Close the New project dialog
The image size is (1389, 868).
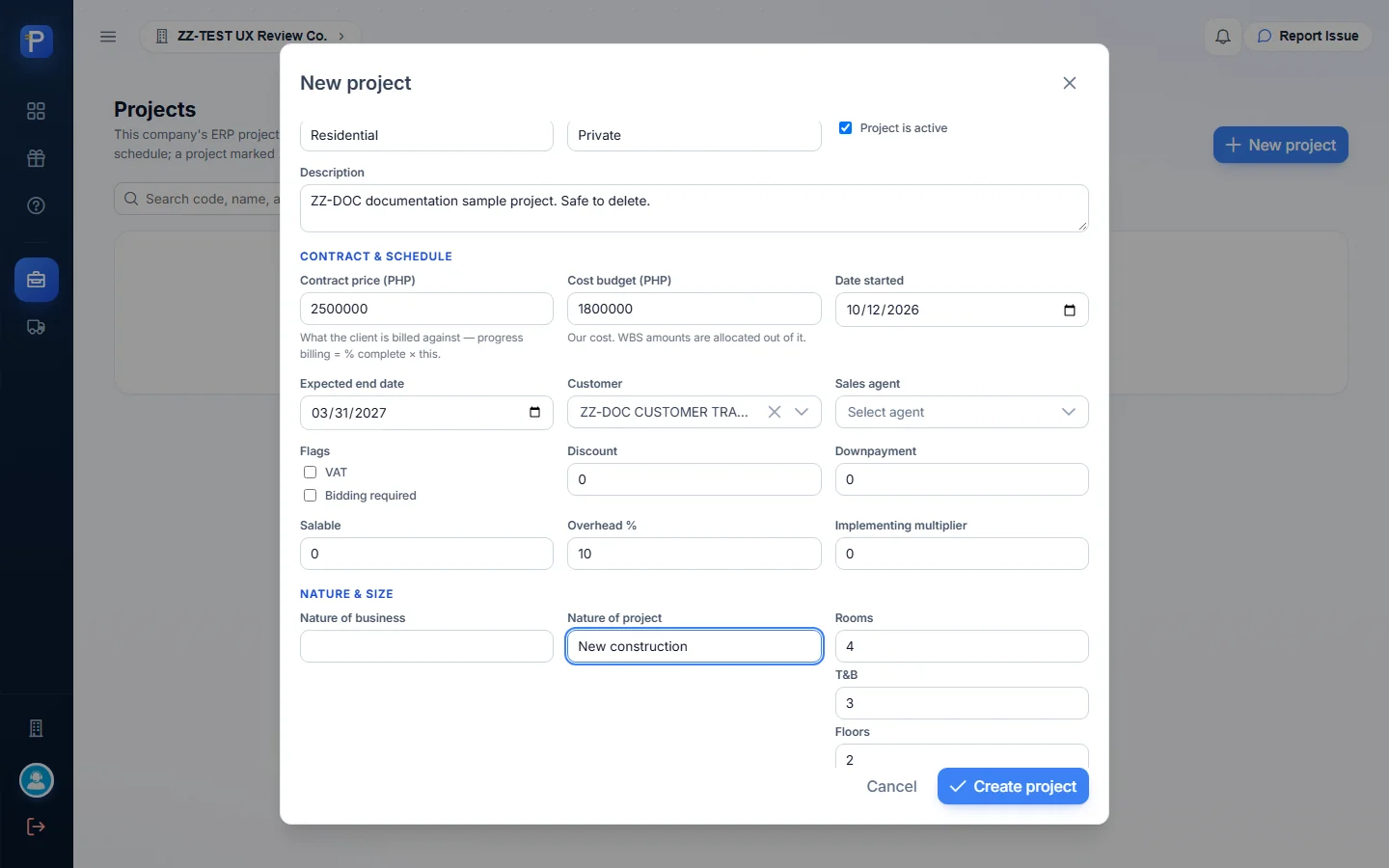point(1070,83)
